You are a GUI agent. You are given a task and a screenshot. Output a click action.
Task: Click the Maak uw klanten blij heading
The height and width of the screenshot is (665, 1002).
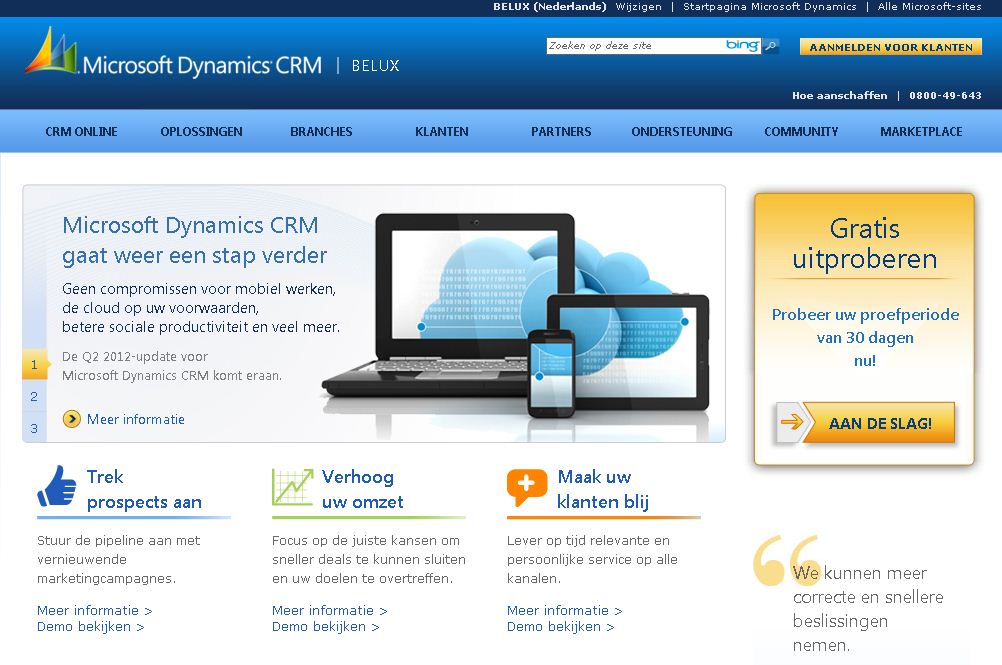point(603,489)
